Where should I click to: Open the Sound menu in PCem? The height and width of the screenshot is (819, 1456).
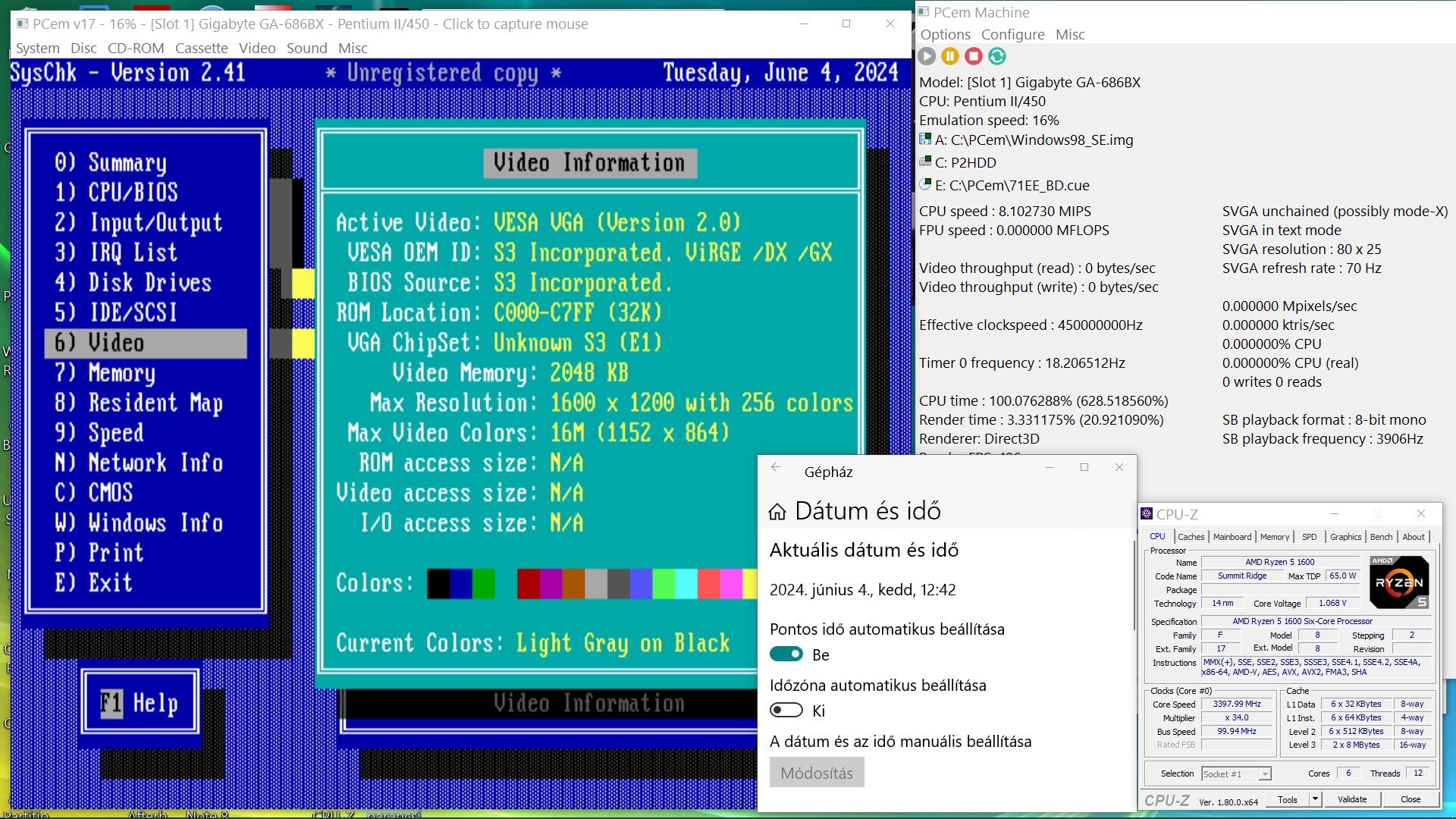[x=306, y=48]
